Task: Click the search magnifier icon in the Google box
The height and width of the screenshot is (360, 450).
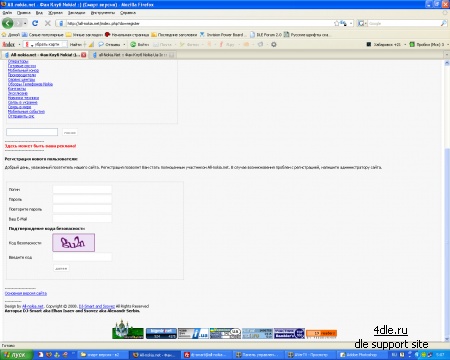Action: pyautogui.click(x=443, y=23)
